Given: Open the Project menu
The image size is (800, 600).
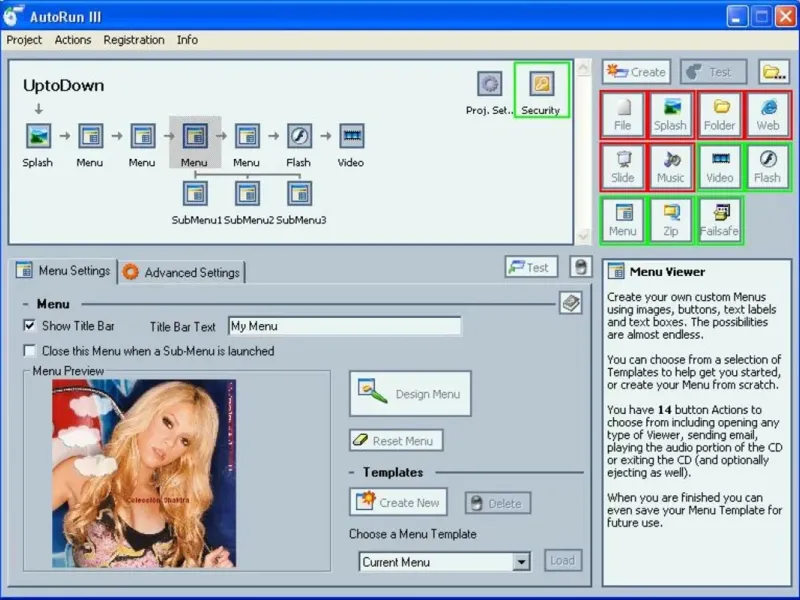Looking at the screenshot, I should pyautogui.click(x=24, y=40).
